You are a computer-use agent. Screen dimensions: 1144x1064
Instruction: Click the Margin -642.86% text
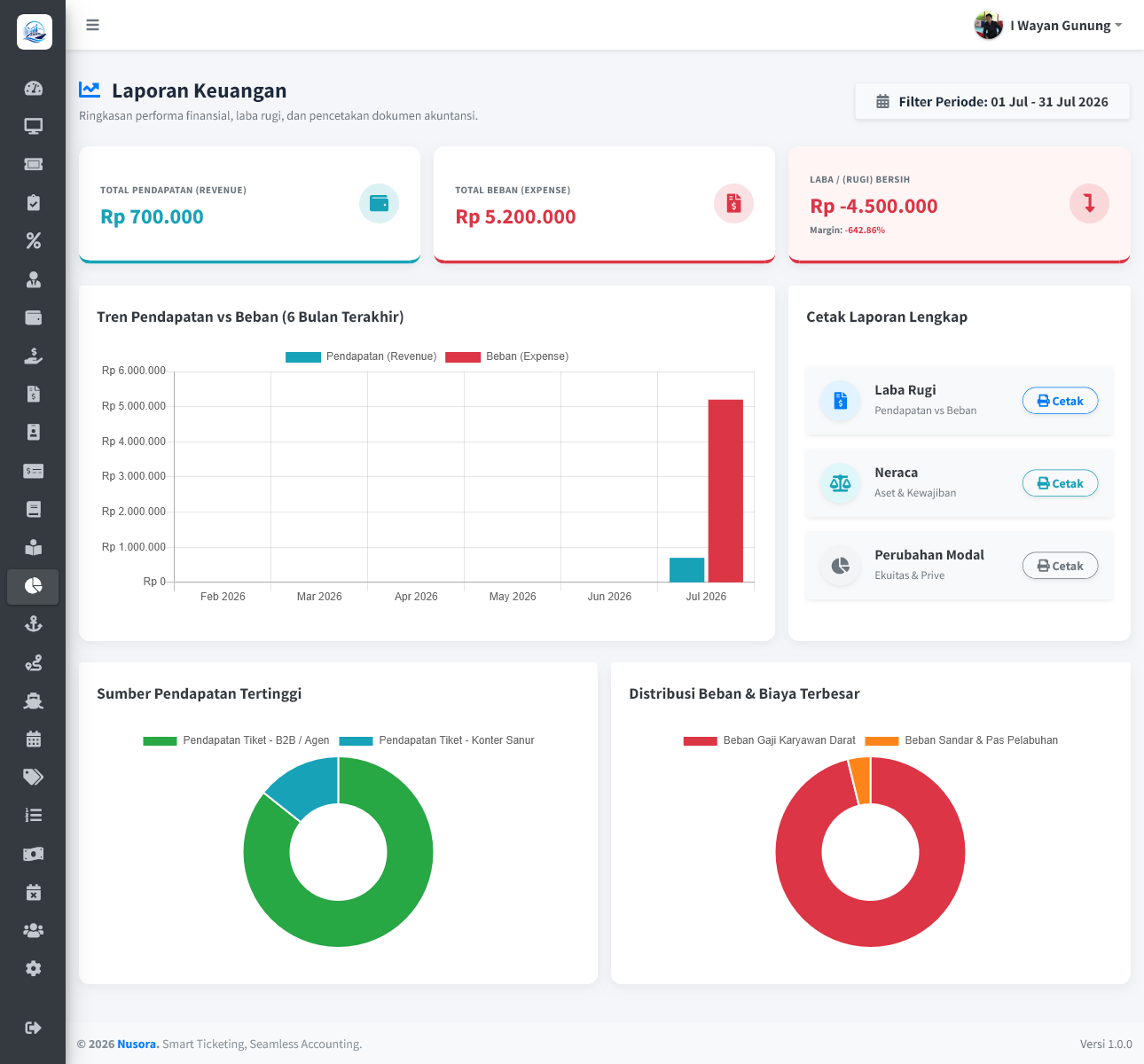coord(847,231)
